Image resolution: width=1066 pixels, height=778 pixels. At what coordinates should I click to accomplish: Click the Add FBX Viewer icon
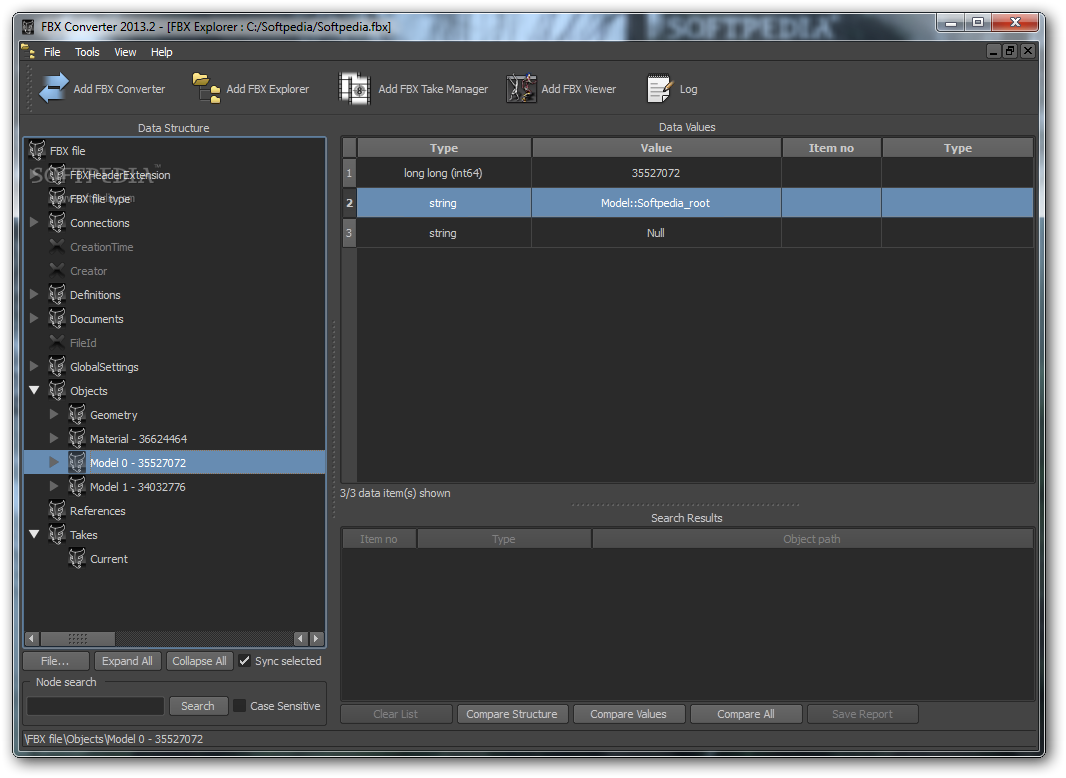(x=521, y=88)
